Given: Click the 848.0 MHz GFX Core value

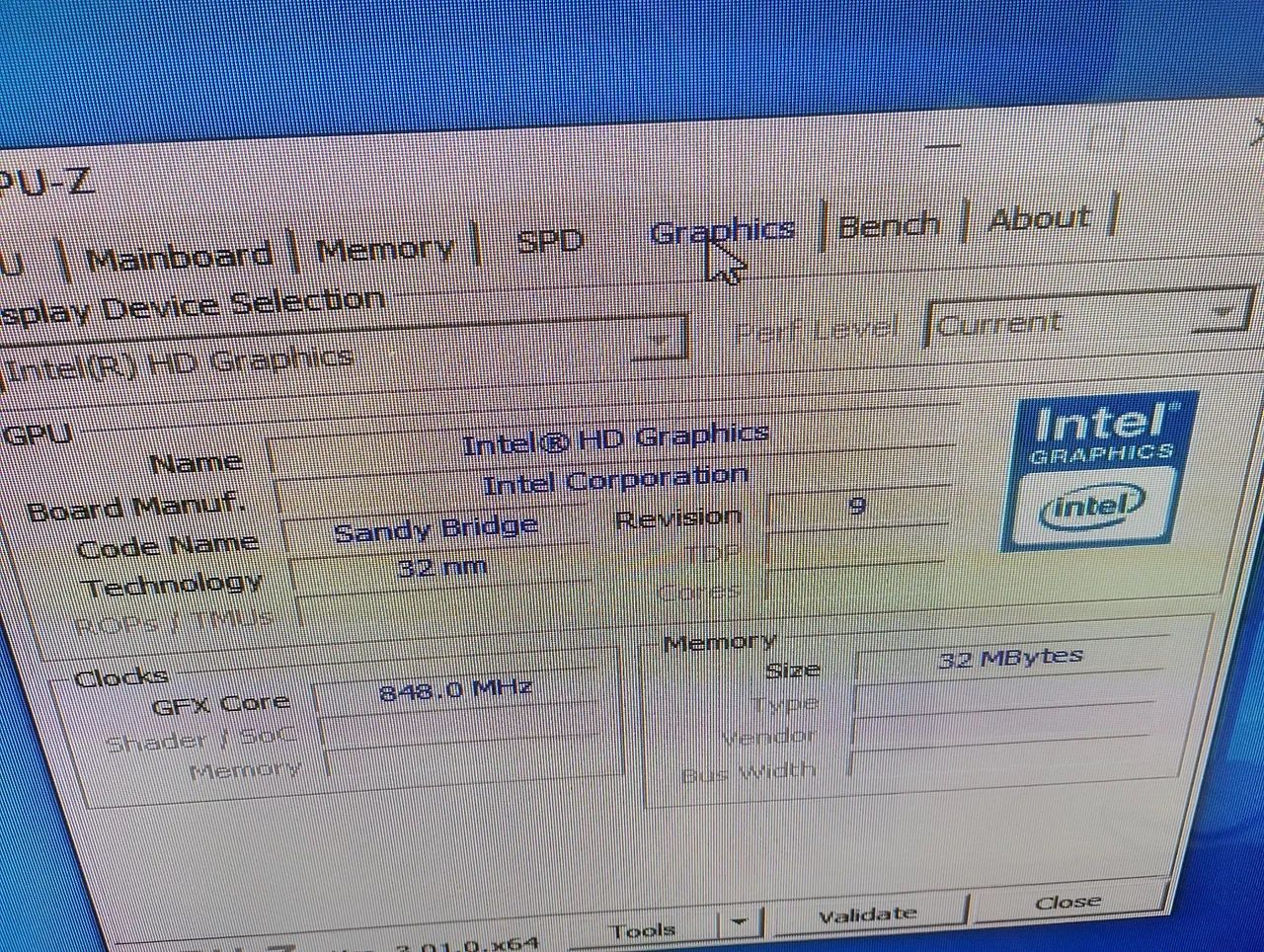Looking at the screenshot, I should 456,689.
